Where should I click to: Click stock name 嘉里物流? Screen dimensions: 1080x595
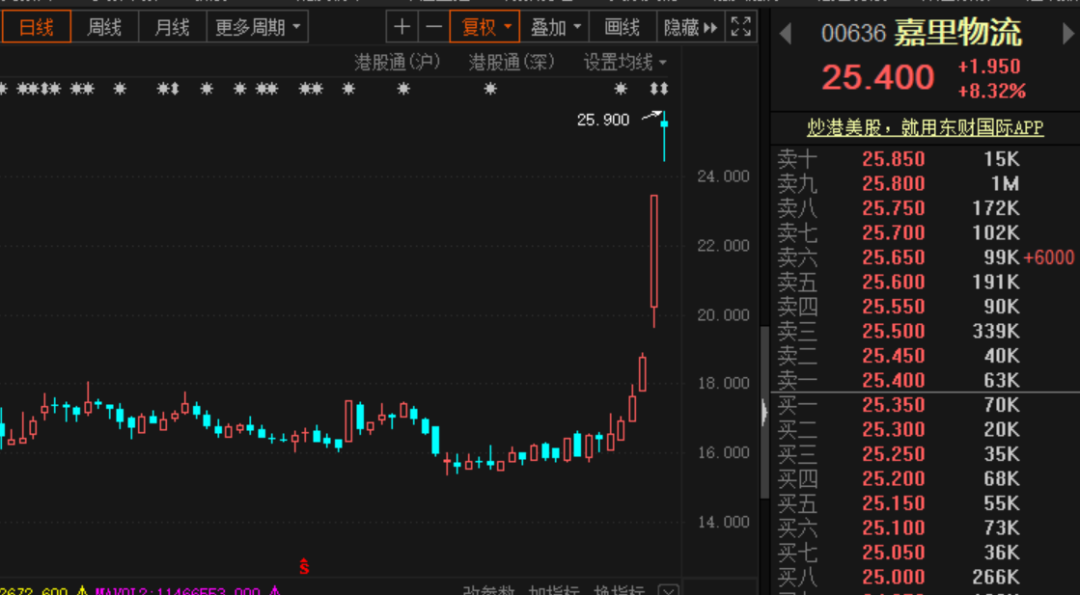tap(957, 33)
